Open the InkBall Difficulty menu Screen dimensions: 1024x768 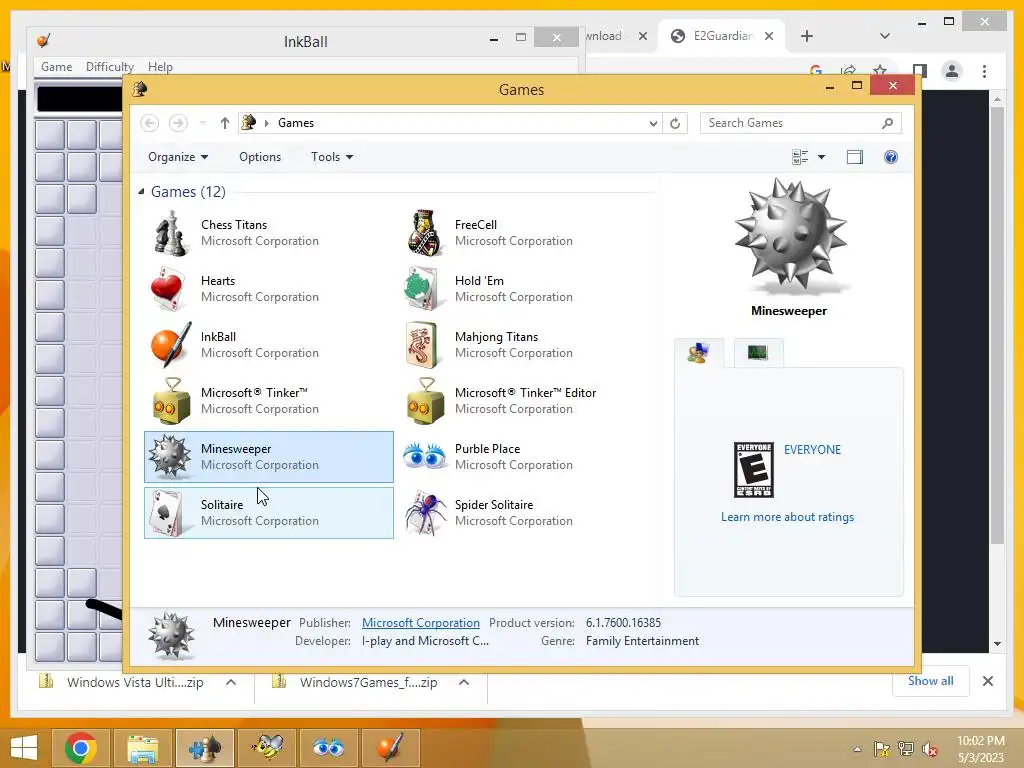110,67
